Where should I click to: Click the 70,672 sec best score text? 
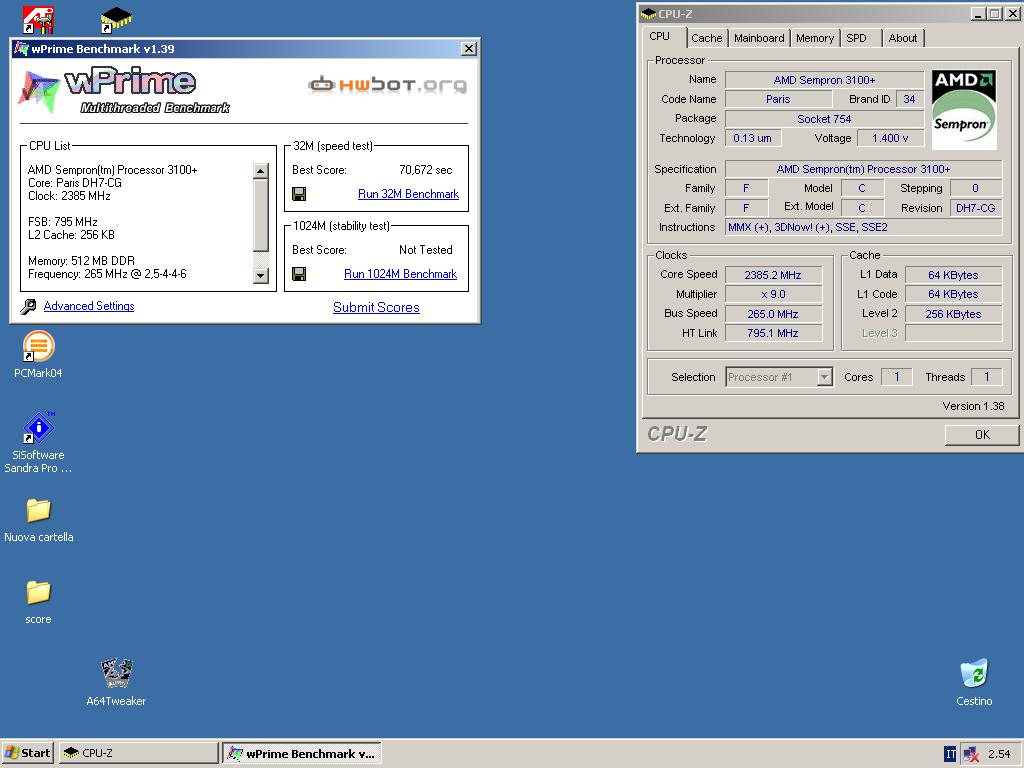(x=426, y=170)
